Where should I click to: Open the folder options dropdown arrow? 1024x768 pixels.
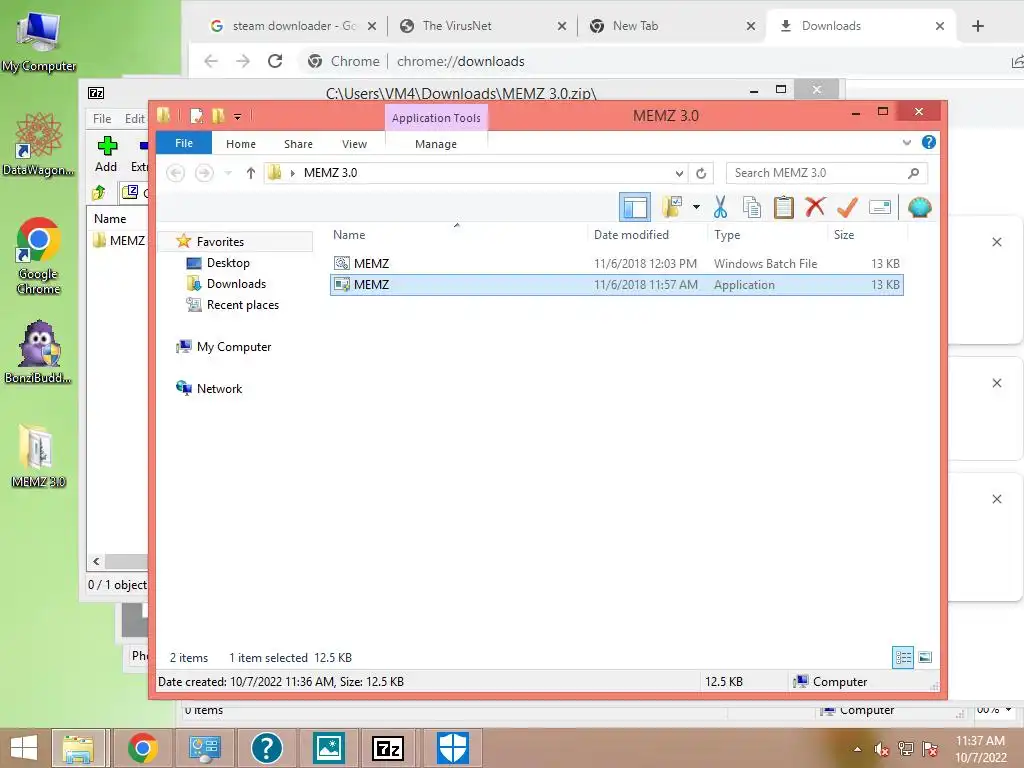[x=696, y=208]
